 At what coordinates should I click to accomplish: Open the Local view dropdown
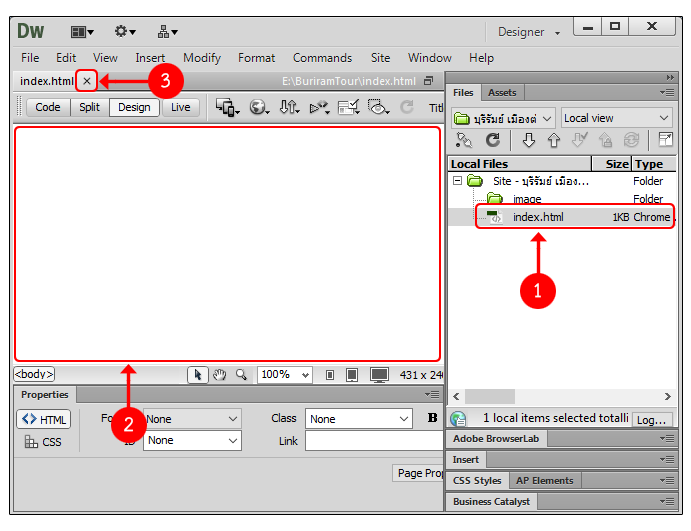pyautogui.click(x=616, y=118)
